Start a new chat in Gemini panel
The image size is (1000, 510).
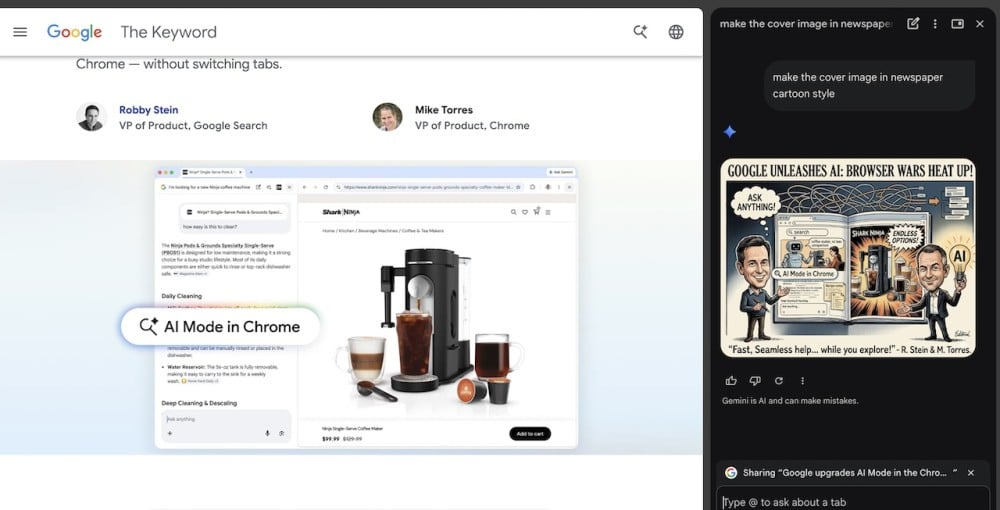913,24
